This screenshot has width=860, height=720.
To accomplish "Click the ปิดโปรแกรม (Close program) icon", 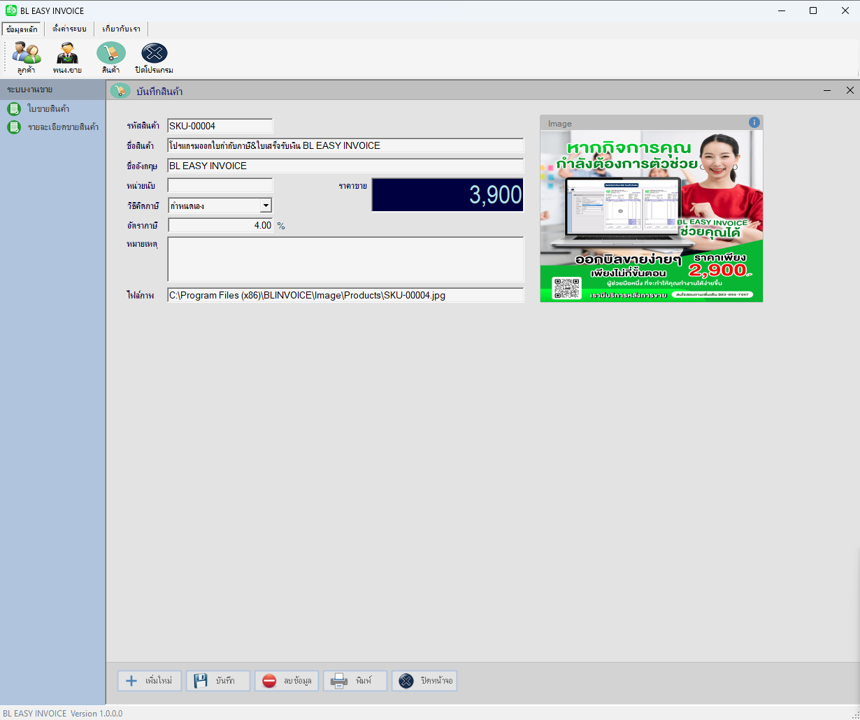I will pyautogui.click(x=154, y=57).
